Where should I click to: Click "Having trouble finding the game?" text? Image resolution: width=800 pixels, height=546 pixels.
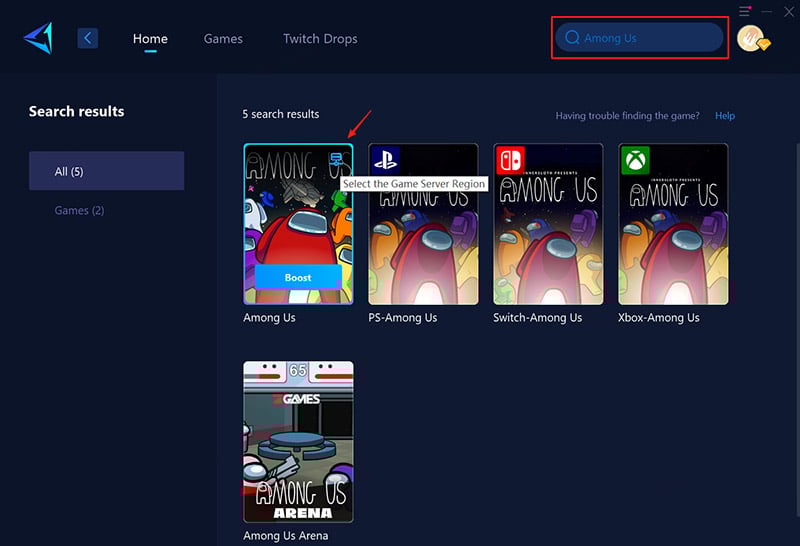click(628, 116)
